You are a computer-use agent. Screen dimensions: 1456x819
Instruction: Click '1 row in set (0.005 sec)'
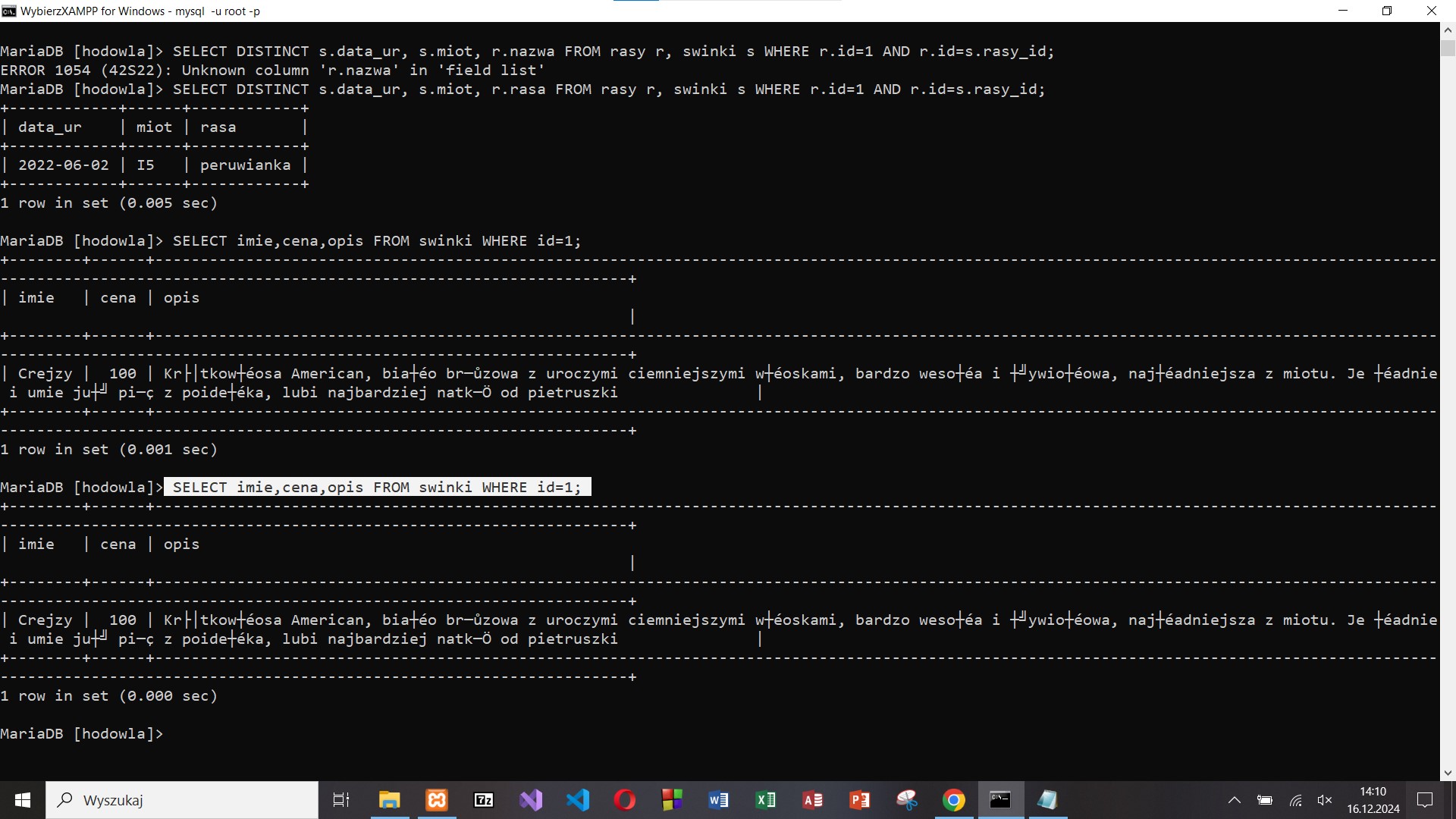coord(109,203)
